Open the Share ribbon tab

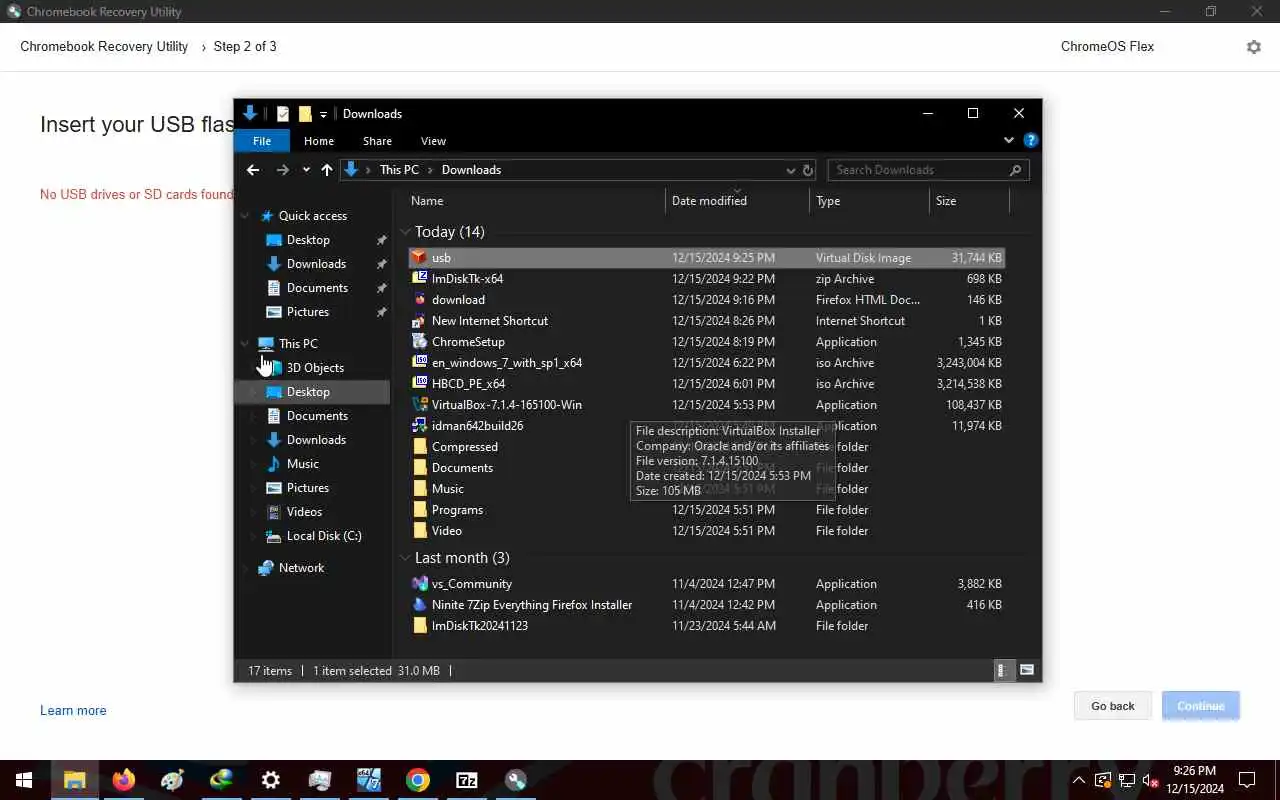point(377,141)
